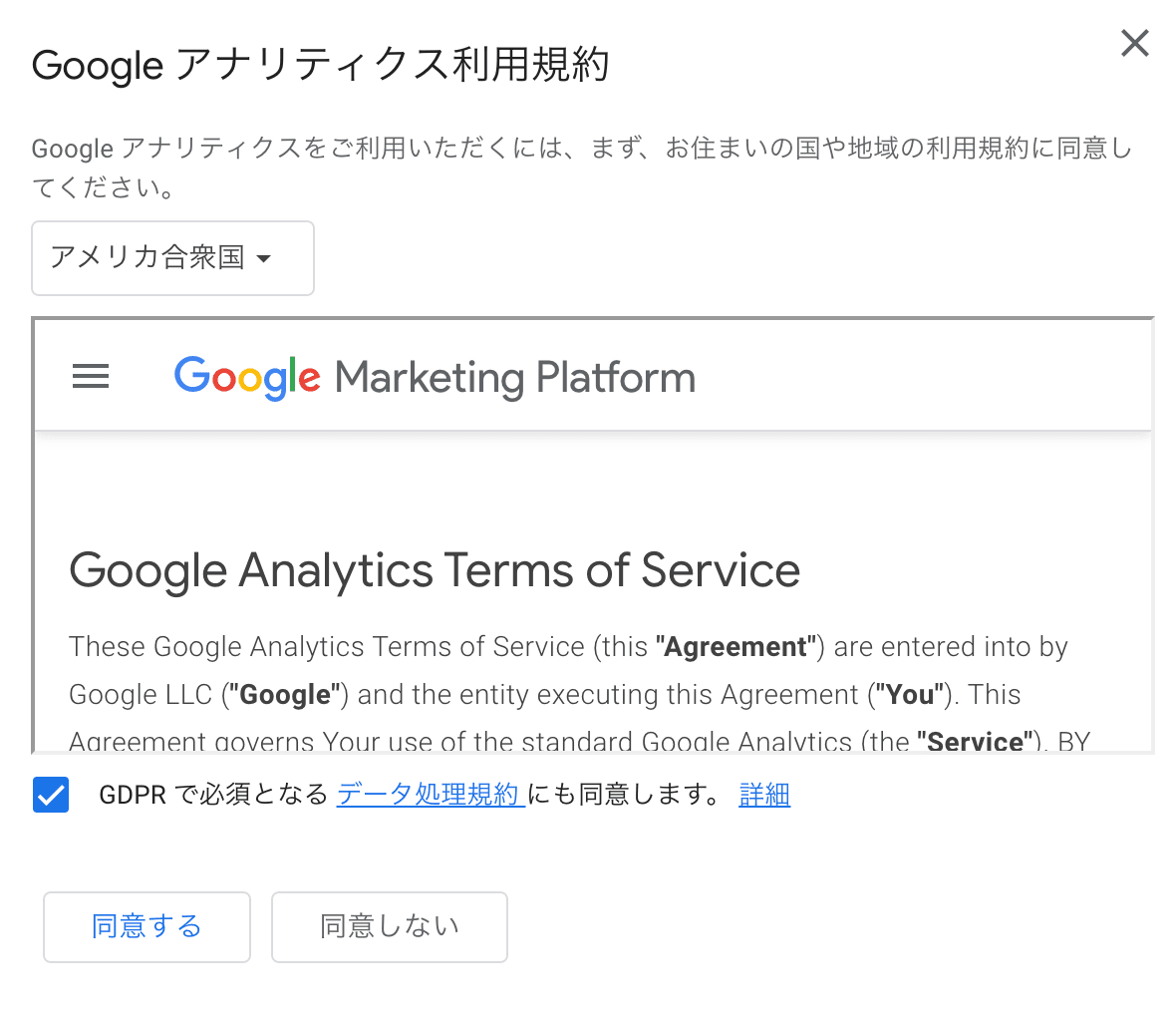This screenshot has width=1176, height=1015.
Task: Click the GDPR で必須となる label text
Action: point(213,795)
